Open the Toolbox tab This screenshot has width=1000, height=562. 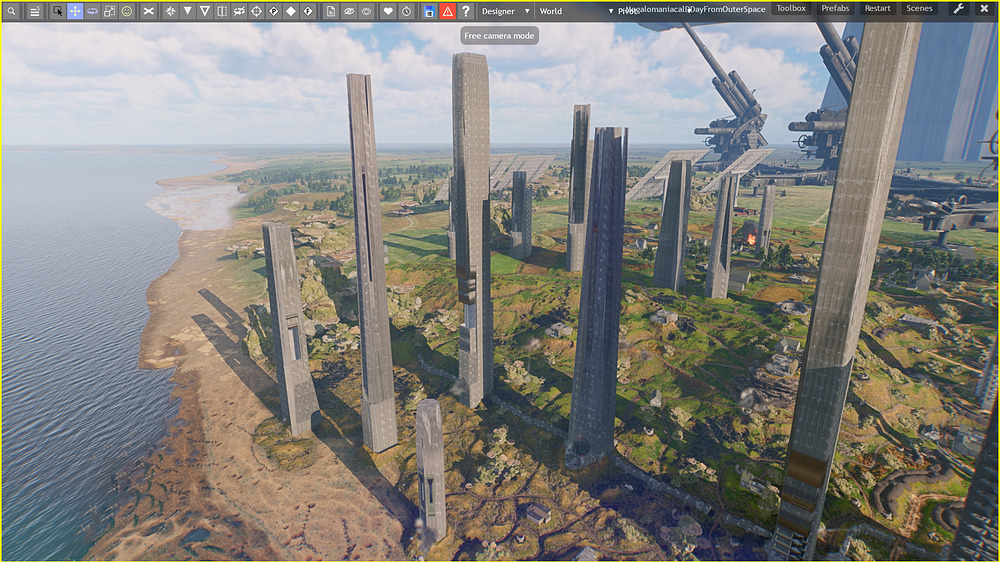(x=791, y=9)
